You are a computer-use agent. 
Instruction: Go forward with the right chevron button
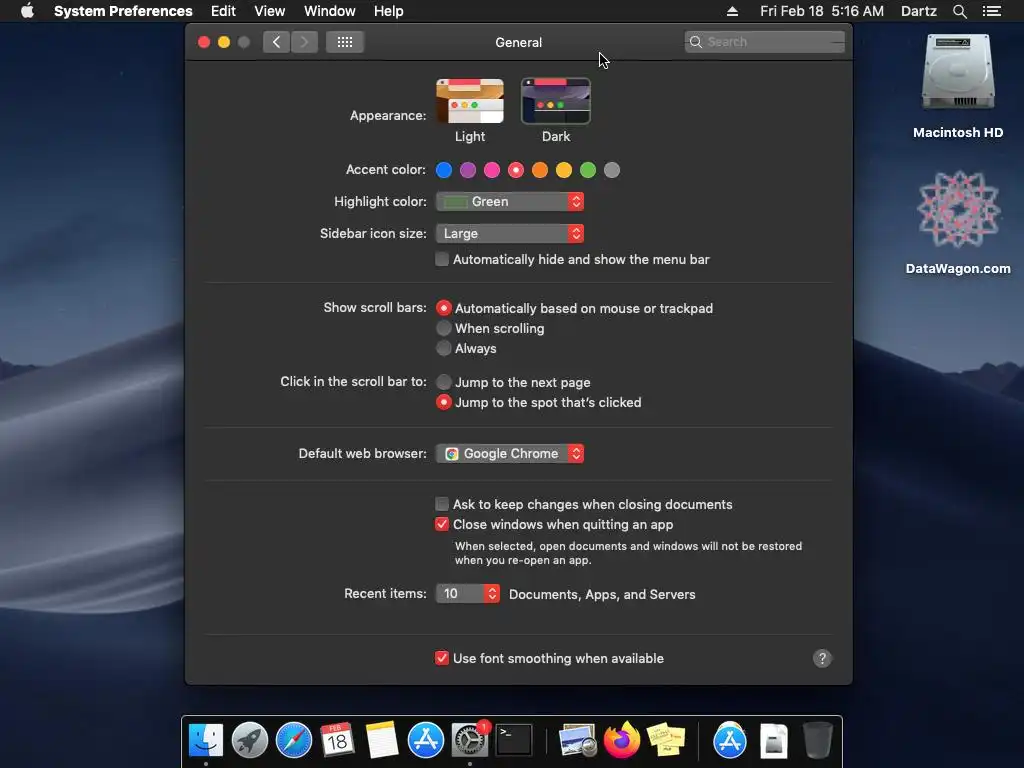[304, 42]
